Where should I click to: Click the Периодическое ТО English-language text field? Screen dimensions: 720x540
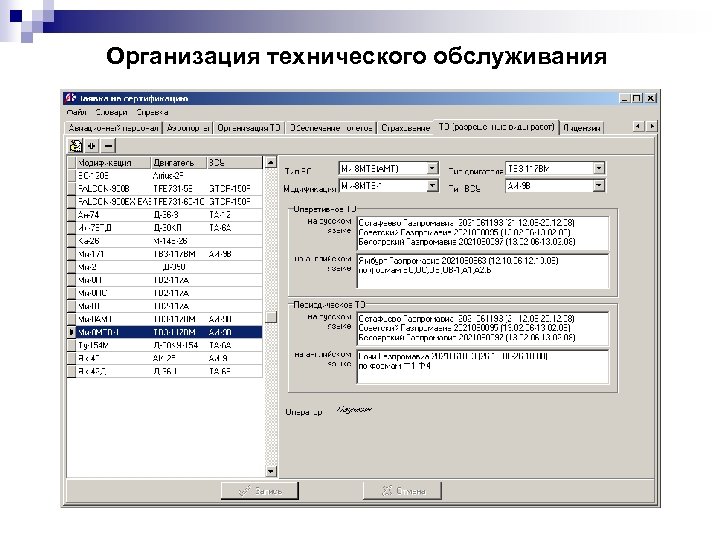pyautogui.click(x=483, y=367)
